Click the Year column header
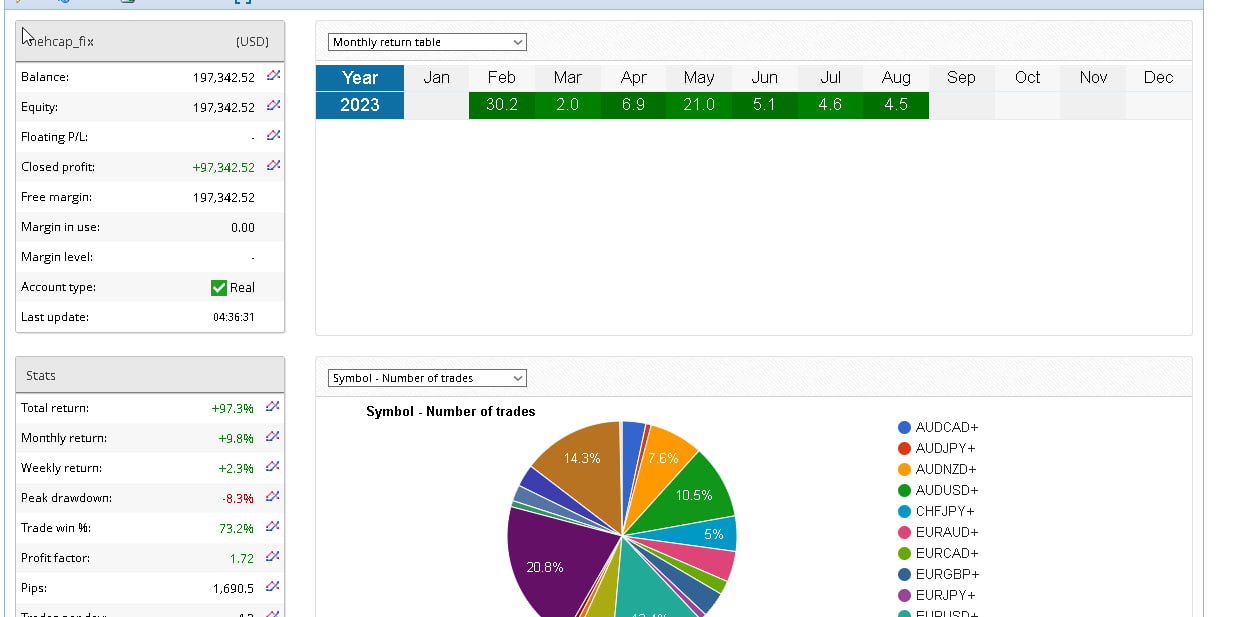The image size is (1233, 617). tap(360, 78)
